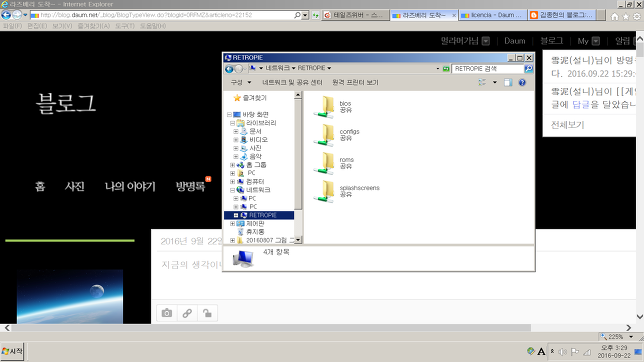Open the 방명록 blog navigation link
The height and width of the screenshot is (362, 644).
pyautogui.click(x=191, y=187)
